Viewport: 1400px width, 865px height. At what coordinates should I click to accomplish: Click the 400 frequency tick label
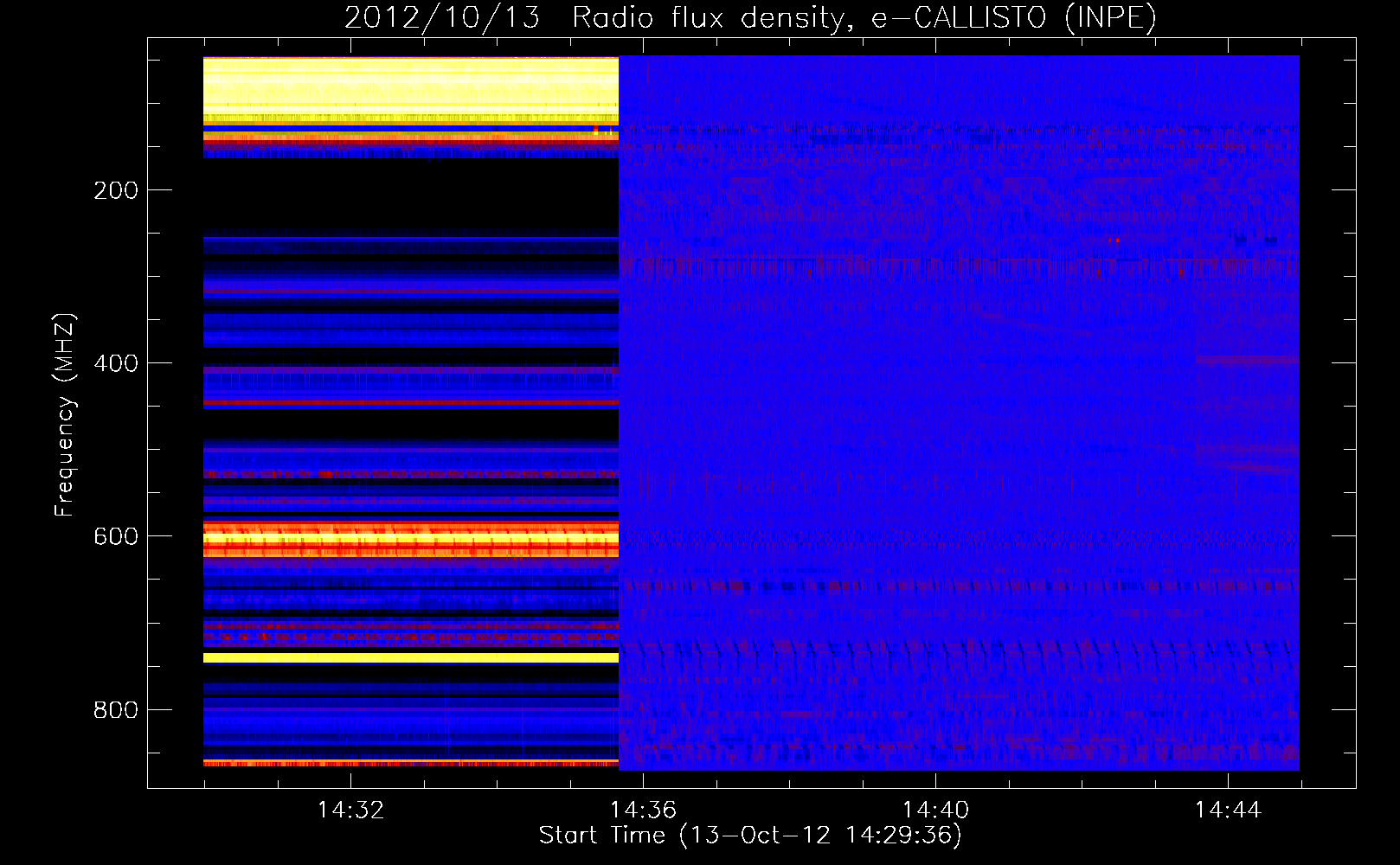coord(116,363)
